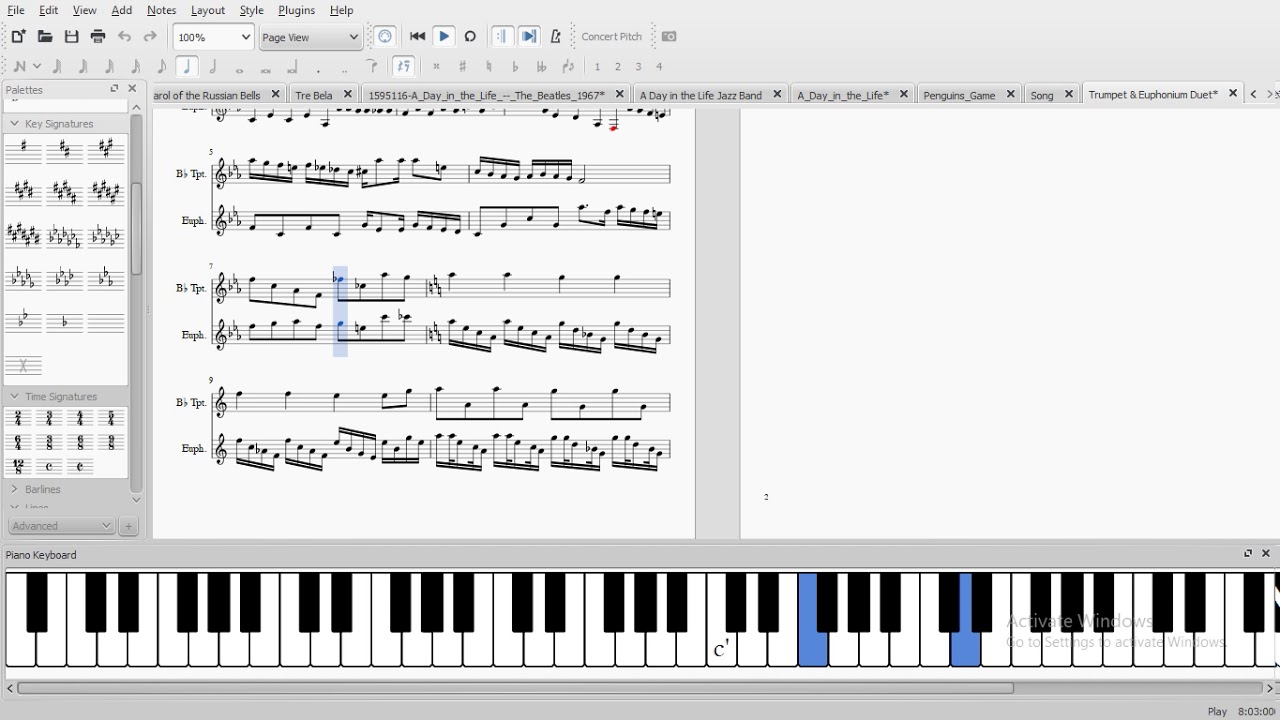Print the score
Image resolution: width=1280 pixels, height=720 pixels.
coord(98,37)
